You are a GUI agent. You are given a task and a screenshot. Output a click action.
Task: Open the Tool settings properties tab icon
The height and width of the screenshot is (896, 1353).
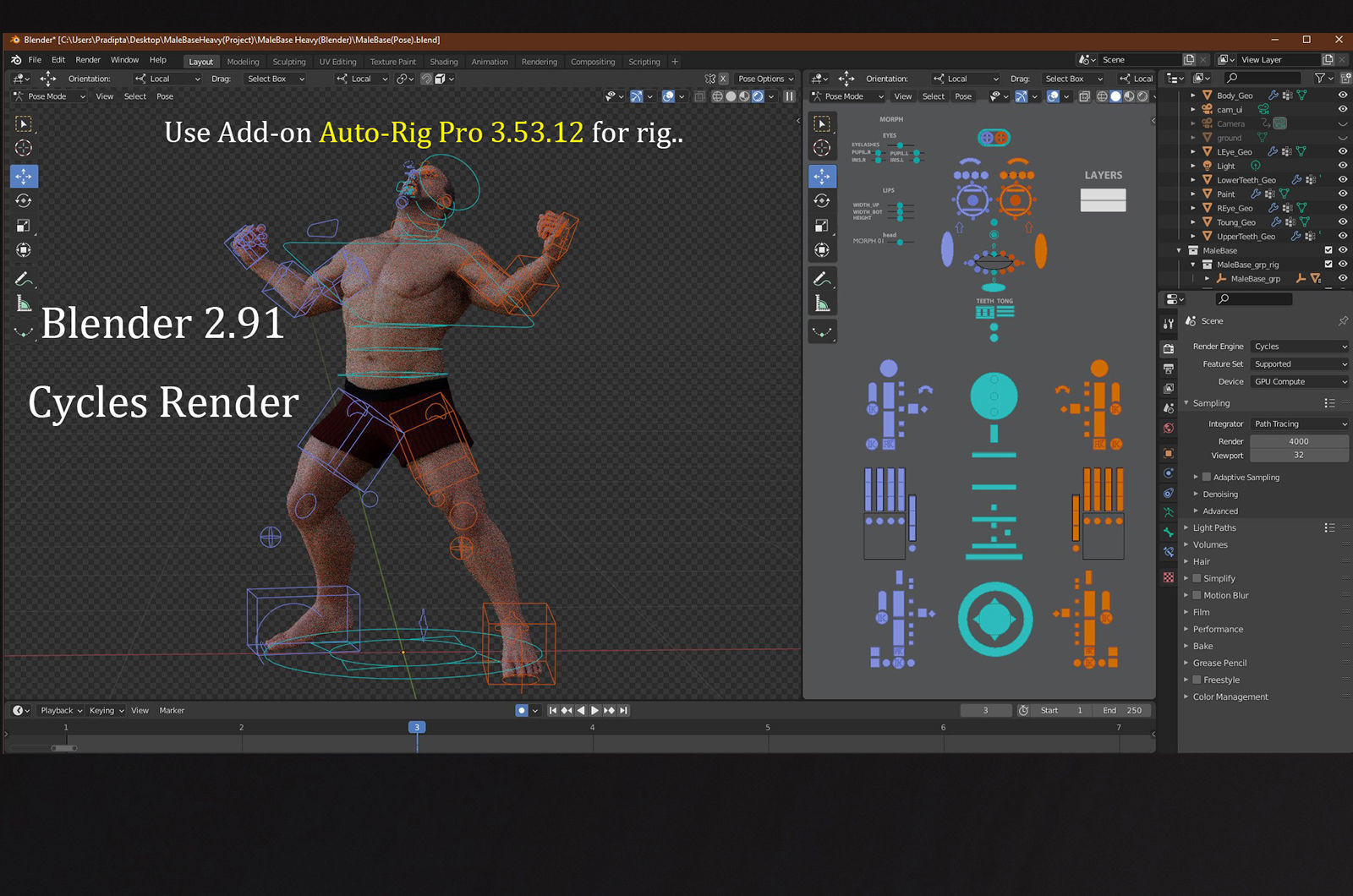coord(1169,324)
